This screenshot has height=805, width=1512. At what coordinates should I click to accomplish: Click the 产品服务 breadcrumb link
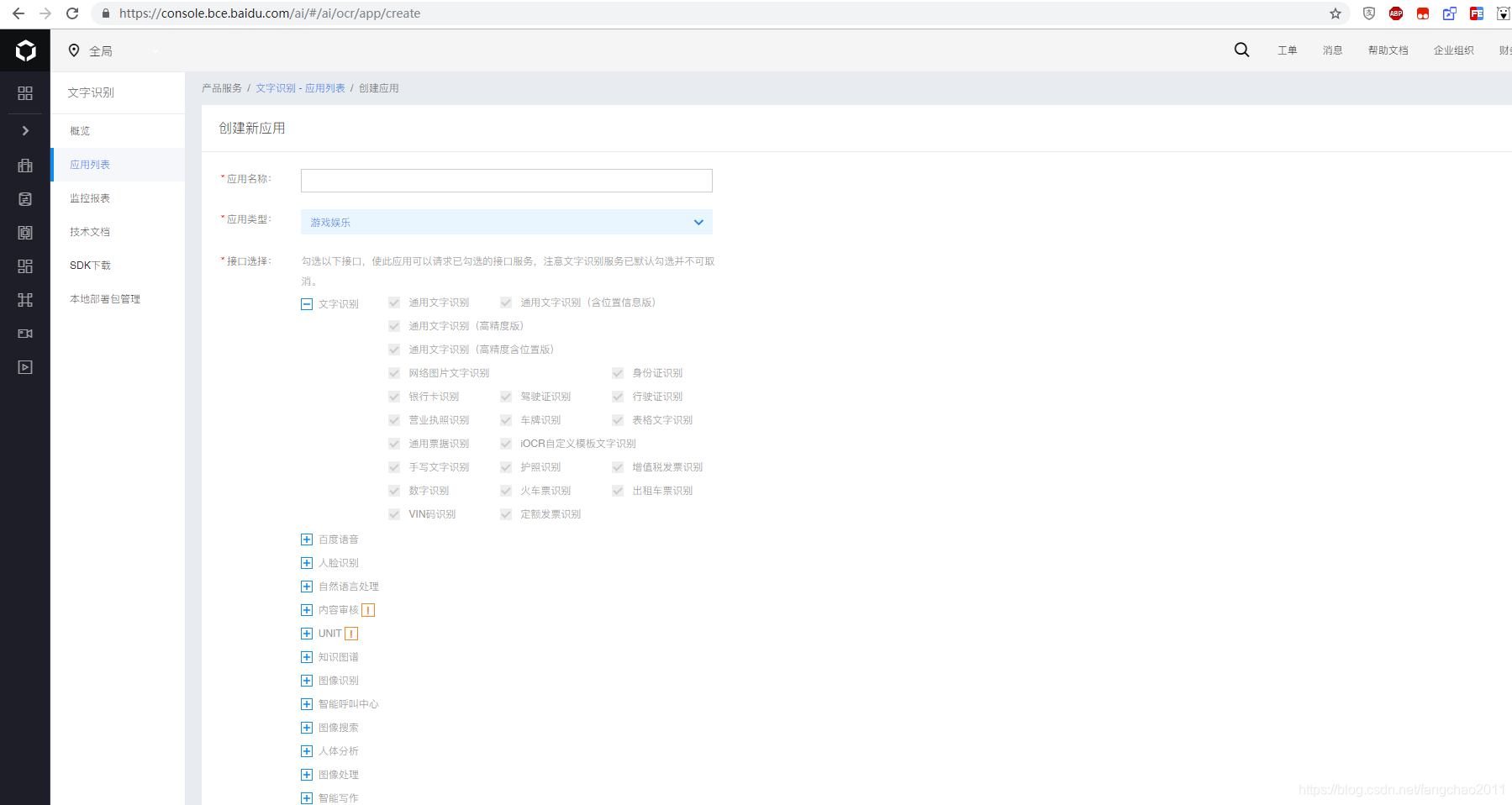click(x=222, y=88)
